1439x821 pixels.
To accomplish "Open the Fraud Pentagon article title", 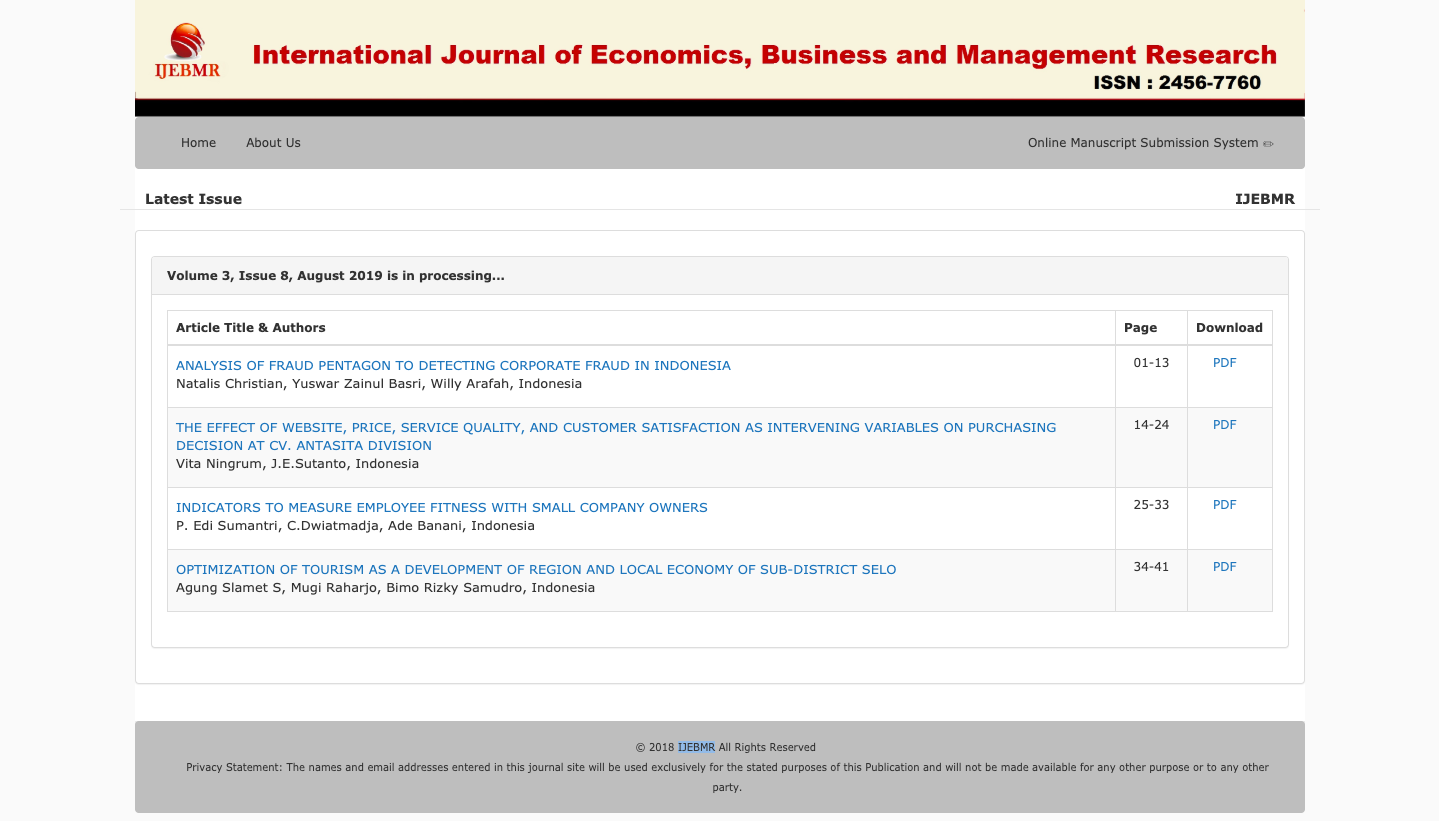I will click(x=453, y=366).
